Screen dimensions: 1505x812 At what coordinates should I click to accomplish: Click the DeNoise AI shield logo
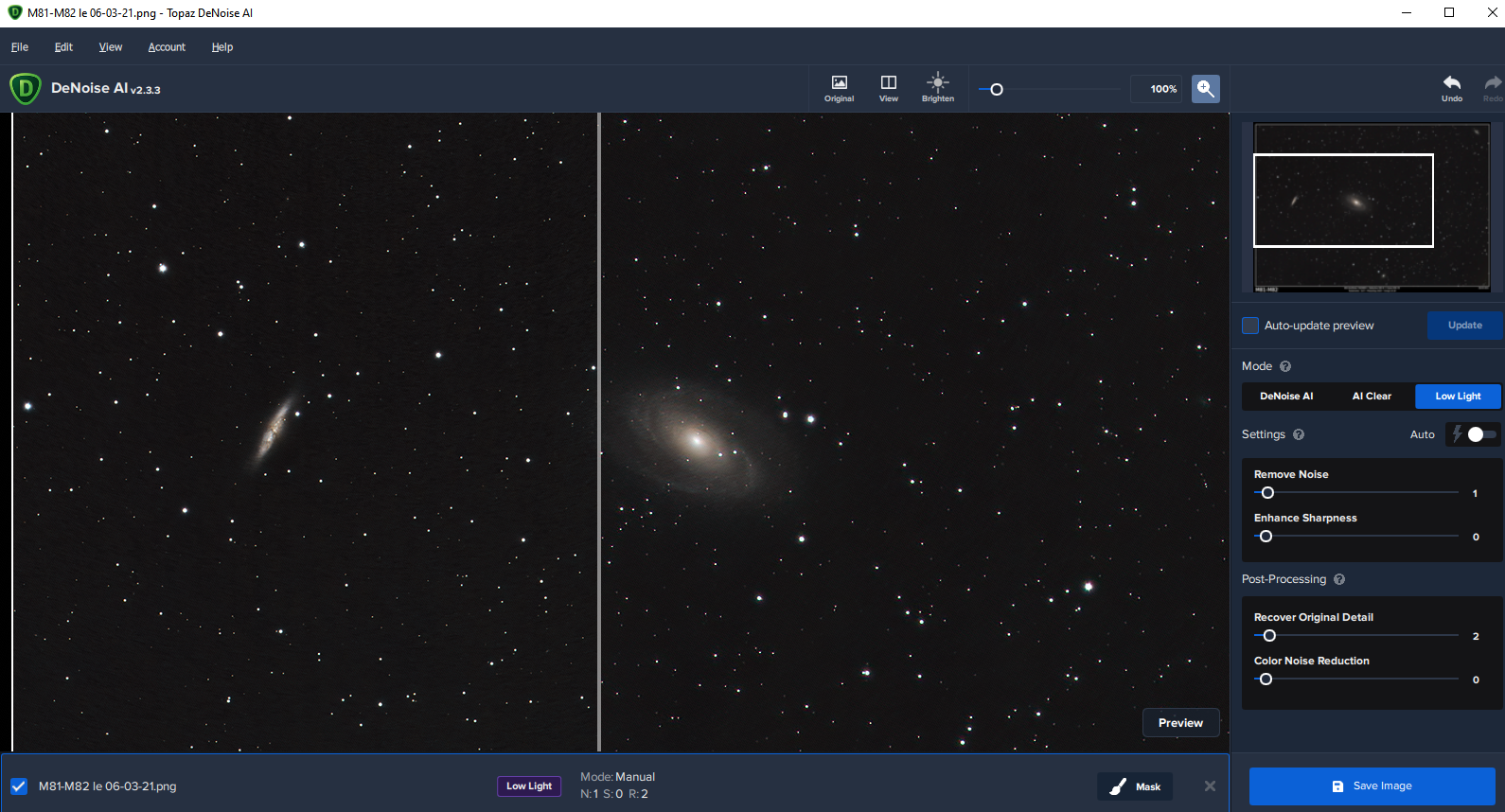(26, 89)
